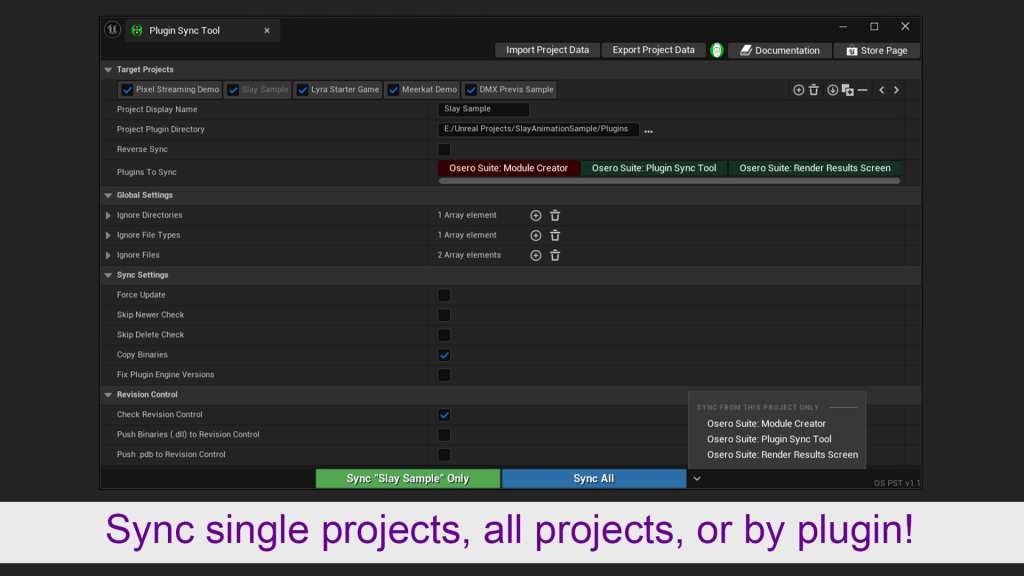Open the dropdown arrow beside Sync All
Image resolution: width=1024 pixels, height=576 pixels.
coord(697,478)
